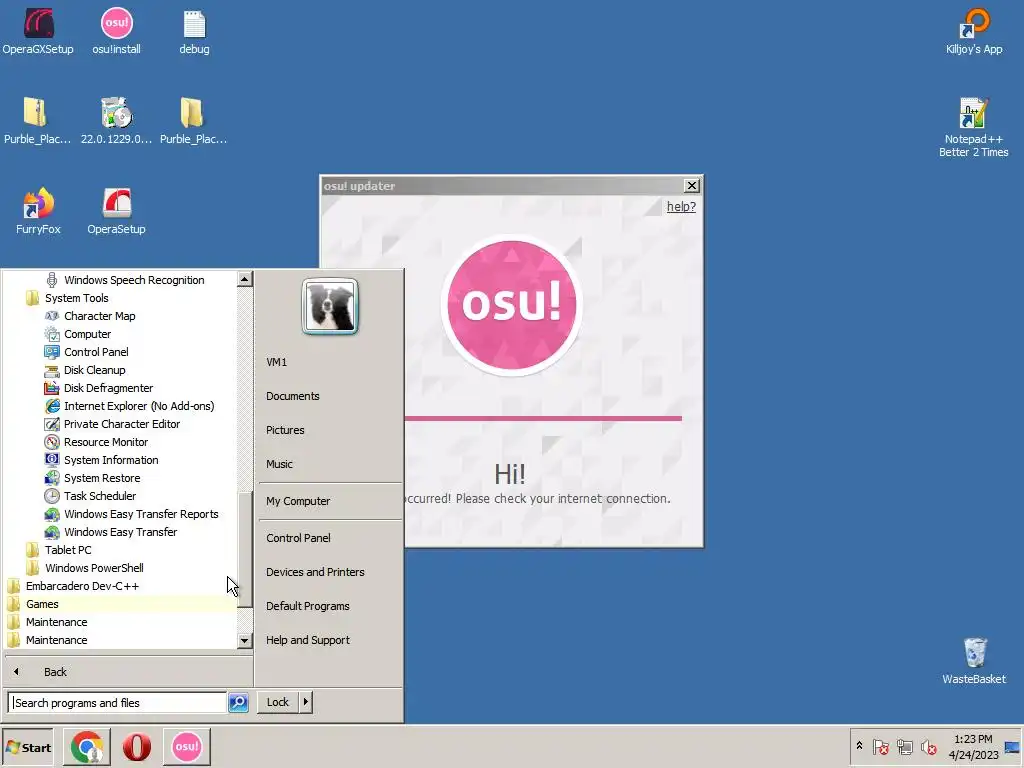Screen dimensions: 1024x768
Task: Open Opera from the taskbar
Action: point(136,747)
